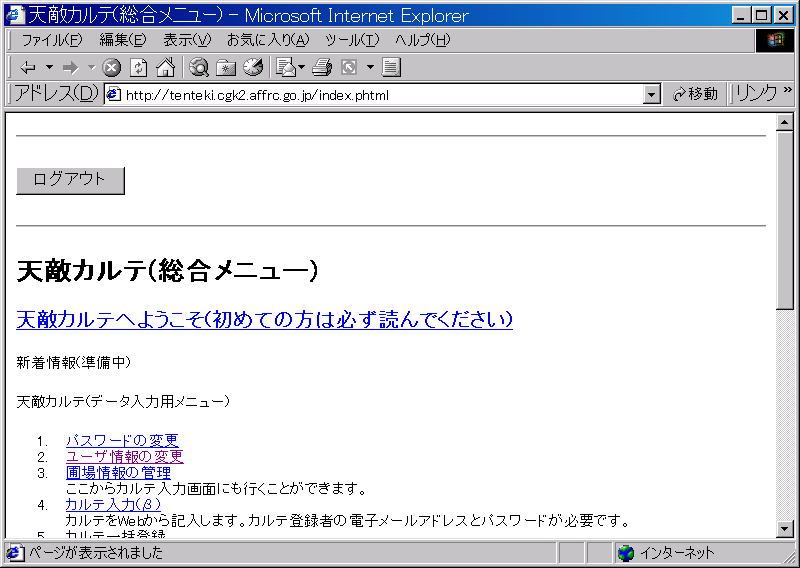Click the address bar URL field
The height and width of the screenshot is (568, 800).
click(380, 95)
